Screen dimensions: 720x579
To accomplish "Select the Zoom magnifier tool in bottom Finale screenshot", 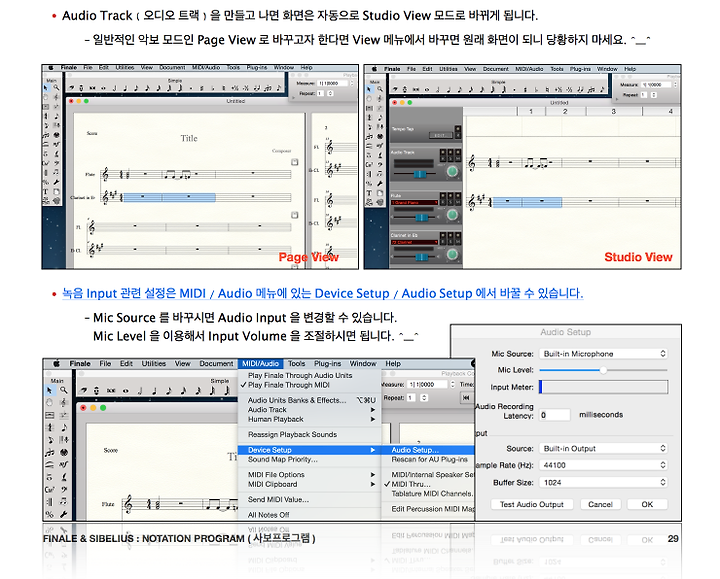I will coord(64,390).
